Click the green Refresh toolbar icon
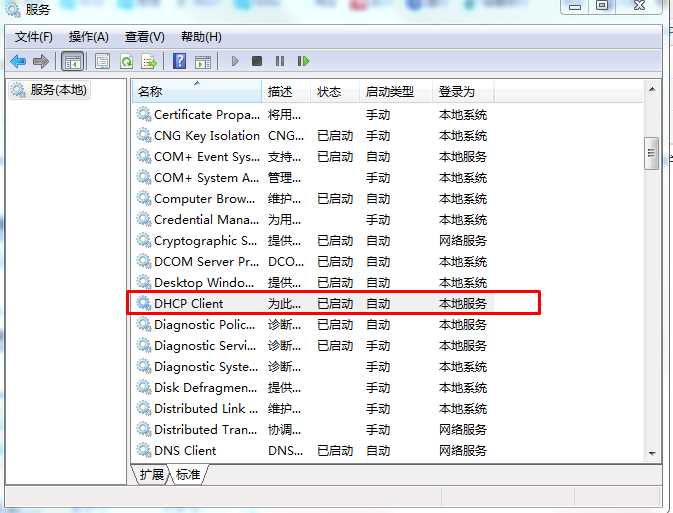Viewport: 673px width, 513px height. pos(127,61)
